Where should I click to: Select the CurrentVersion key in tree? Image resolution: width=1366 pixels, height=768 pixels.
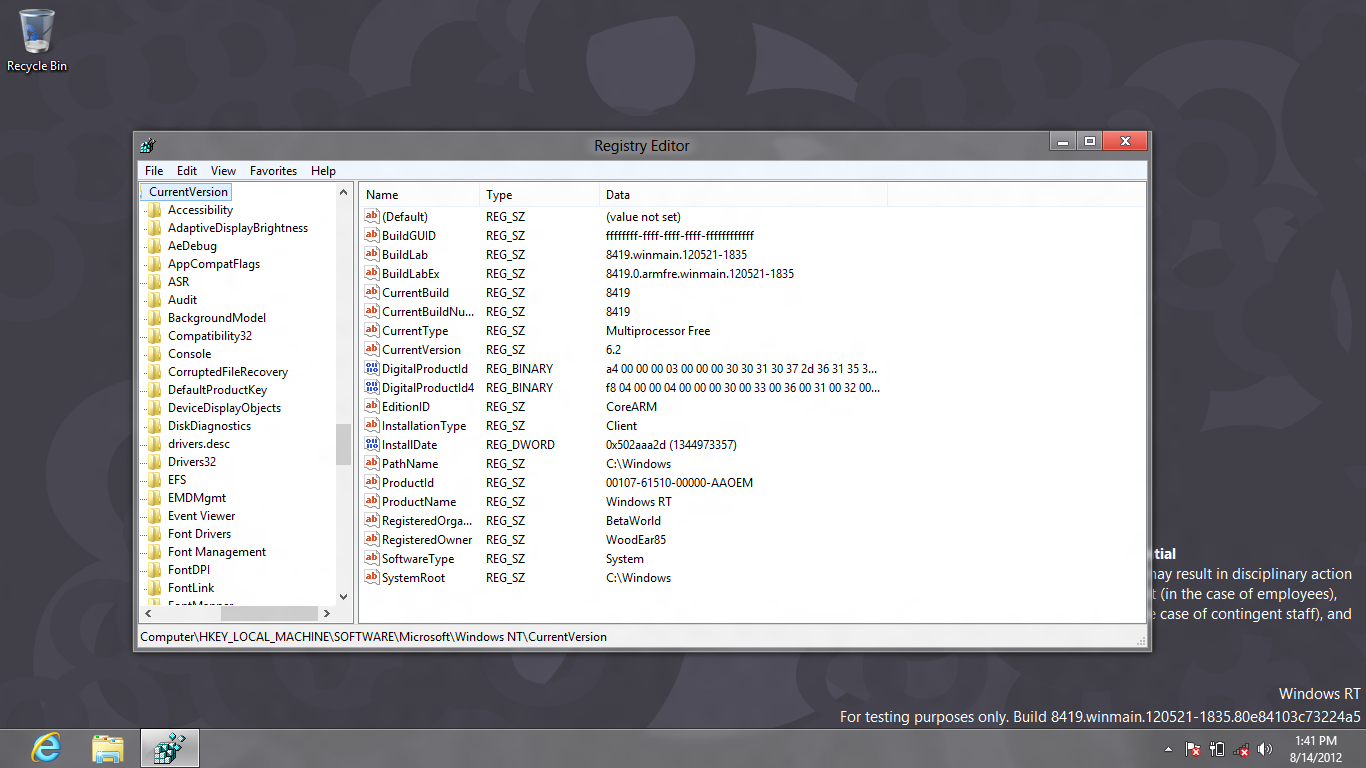pos(189,192)
